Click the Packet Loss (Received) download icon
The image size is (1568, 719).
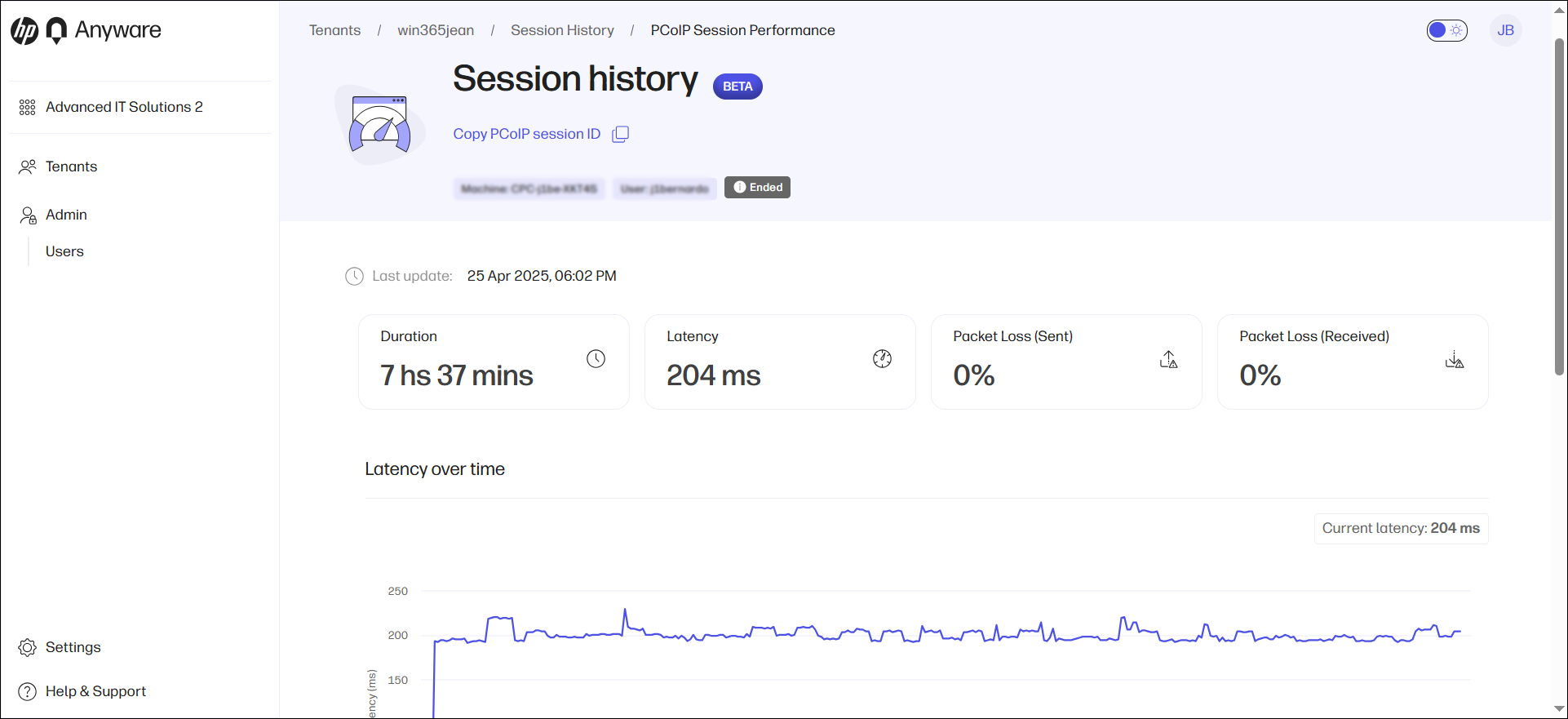[x=1455, y=359]
